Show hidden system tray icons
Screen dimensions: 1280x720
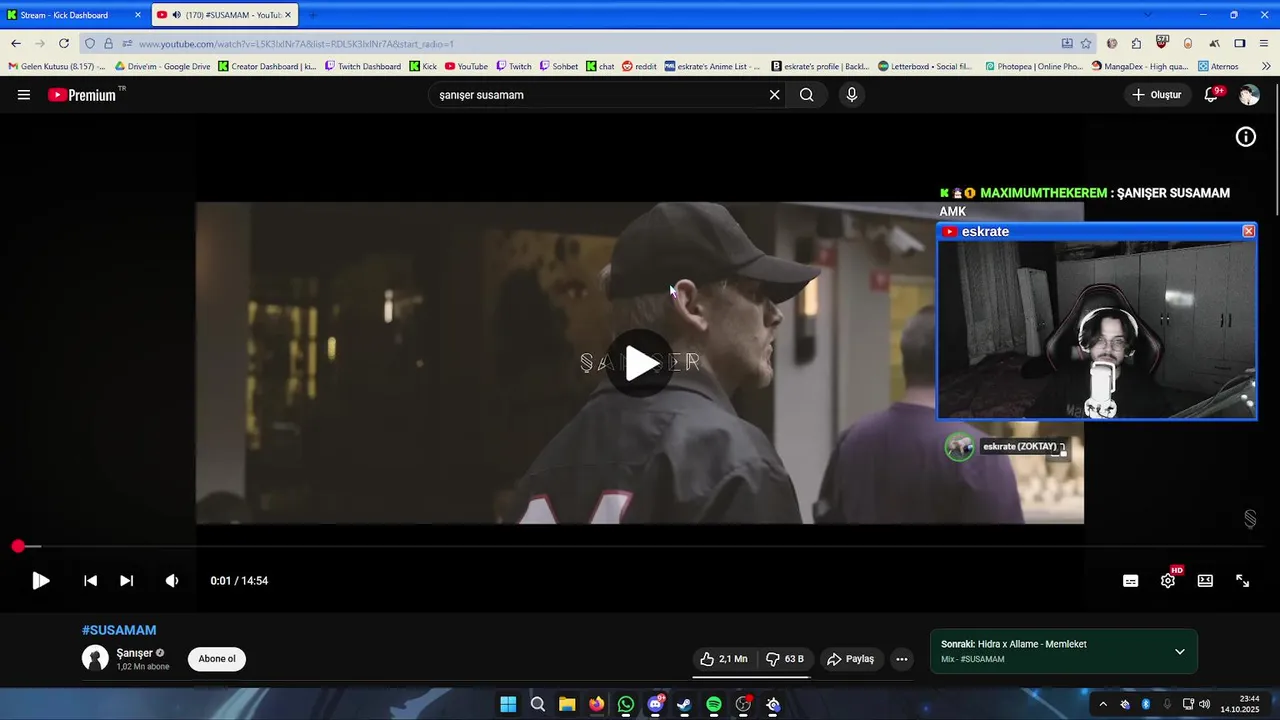(x=1103, y=705)
